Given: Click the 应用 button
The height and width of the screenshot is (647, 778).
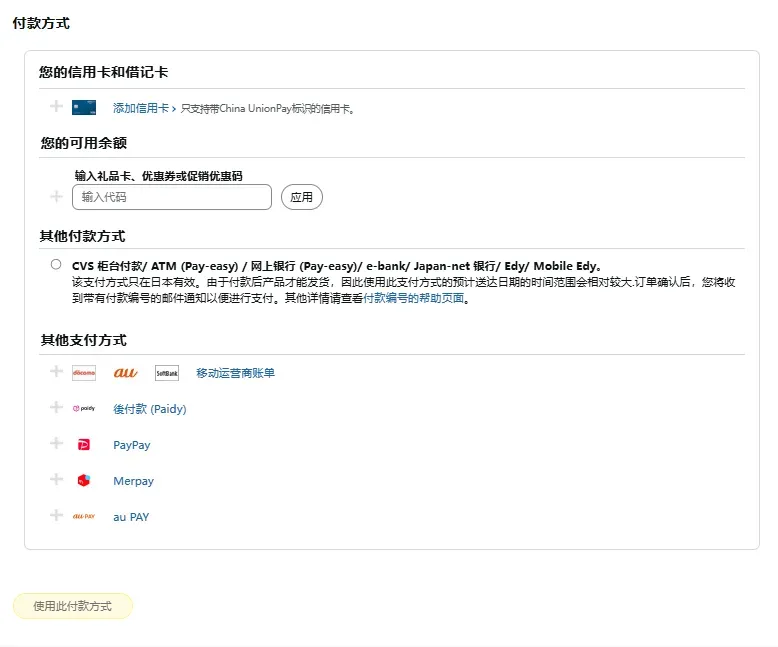Looking at the screenshot, I should [302, 197].
